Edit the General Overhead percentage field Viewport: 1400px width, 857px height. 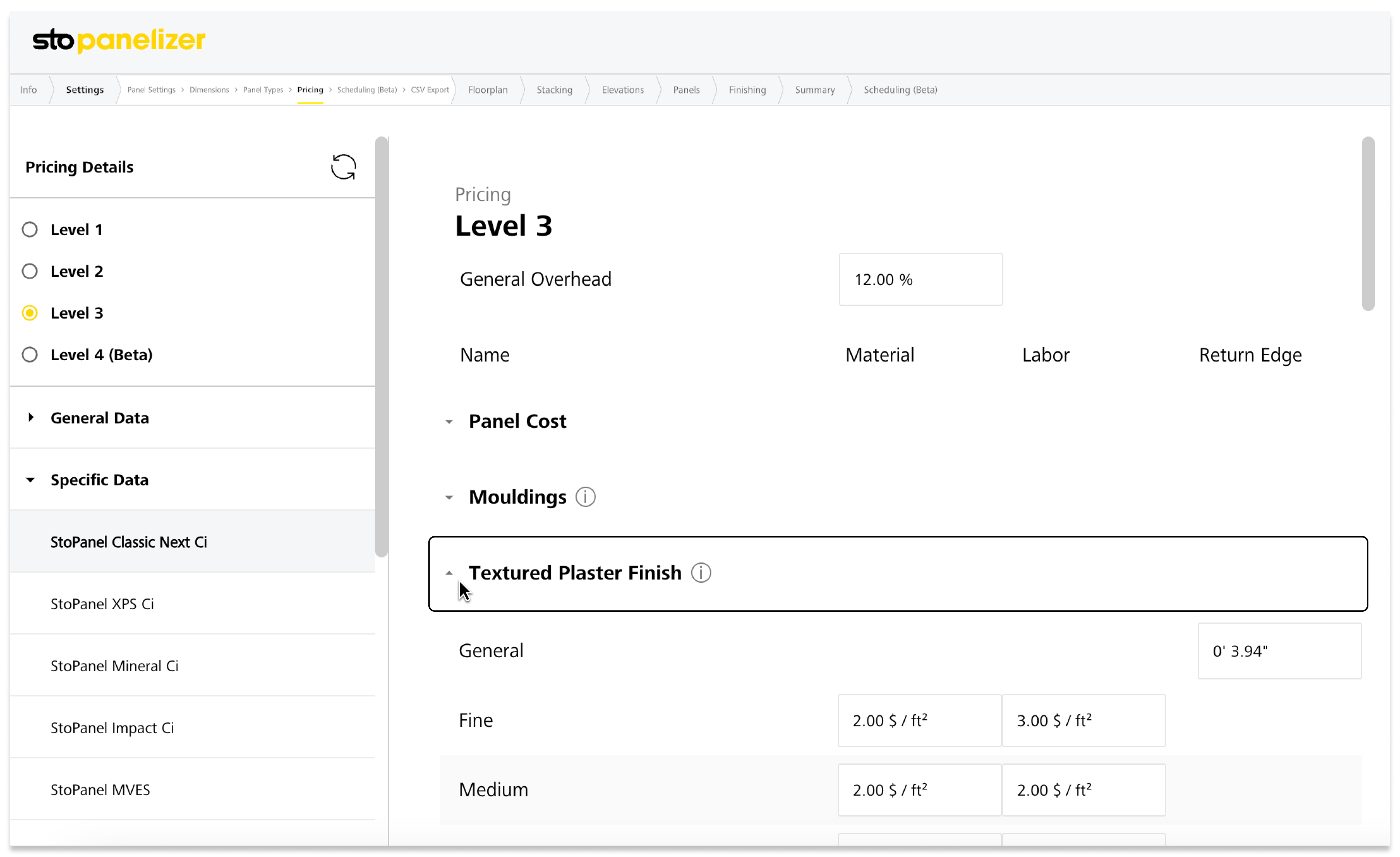click(920, 280)
